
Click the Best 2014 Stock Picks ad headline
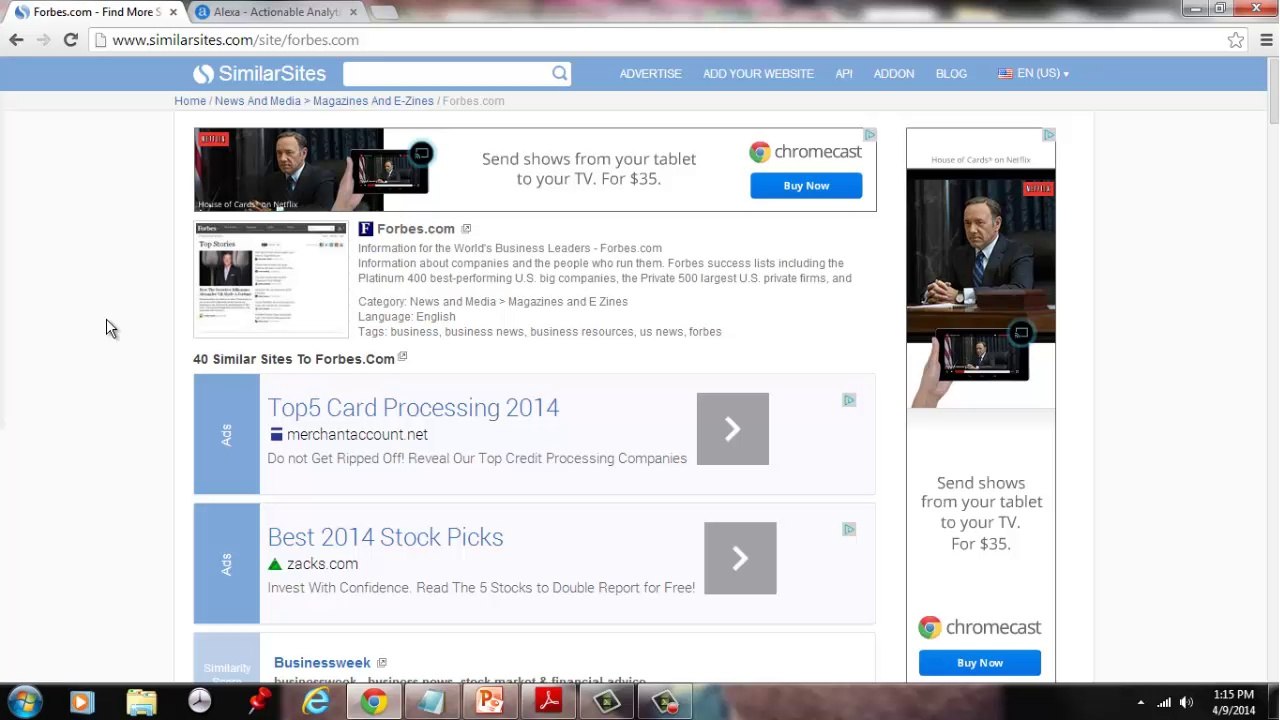point(385,537)
